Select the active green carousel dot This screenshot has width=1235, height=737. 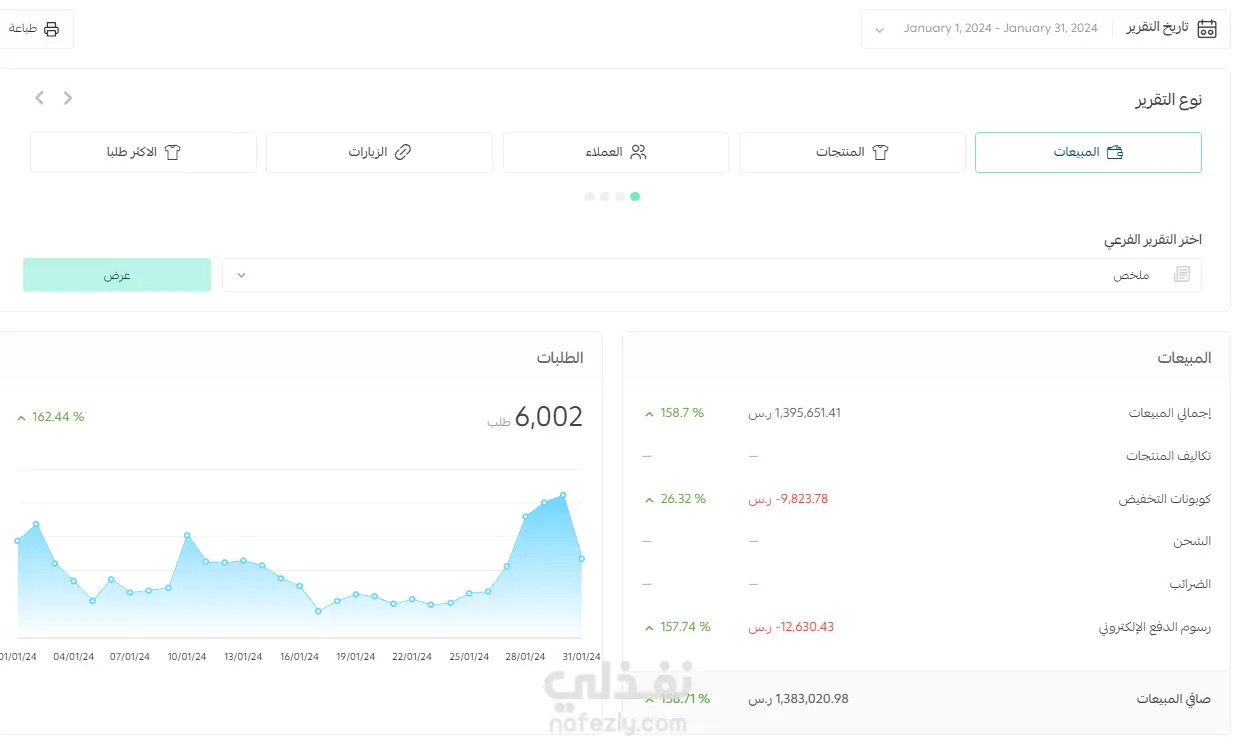[x=635, y=196]
